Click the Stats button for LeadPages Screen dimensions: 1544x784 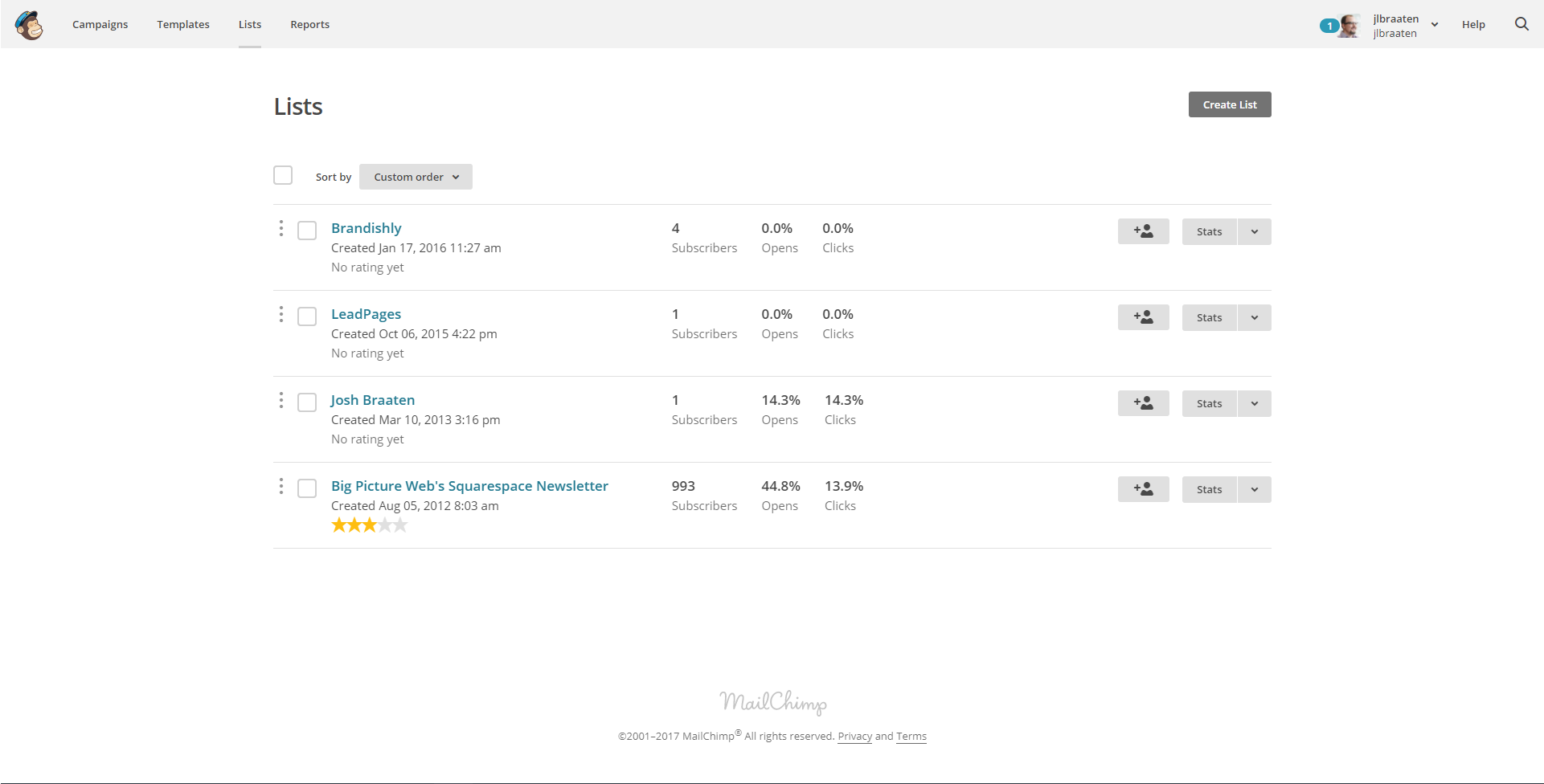pos(1209,317)
